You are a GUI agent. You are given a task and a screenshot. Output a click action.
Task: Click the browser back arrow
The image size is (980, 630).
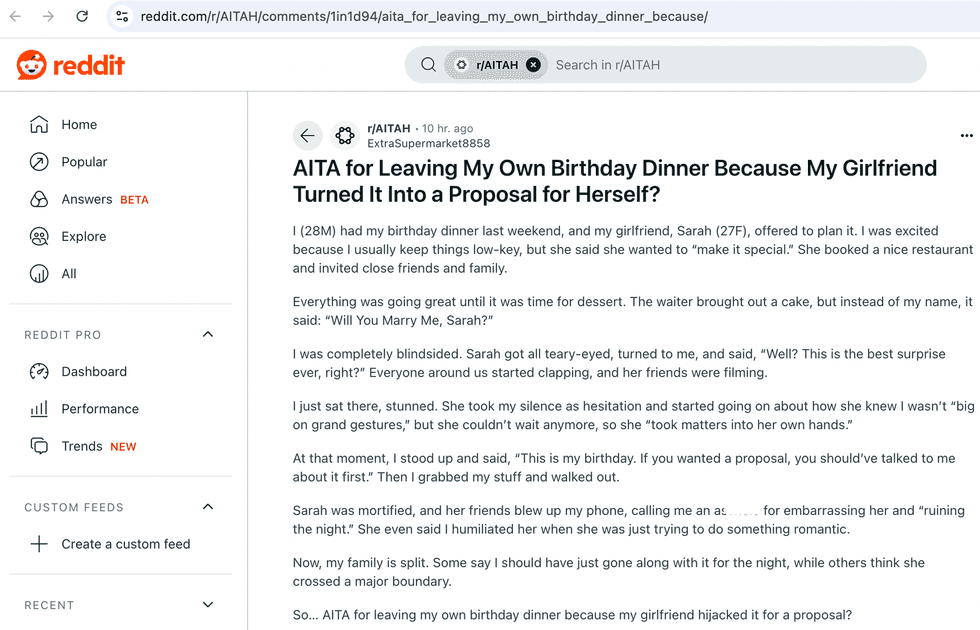coord(16,16)
